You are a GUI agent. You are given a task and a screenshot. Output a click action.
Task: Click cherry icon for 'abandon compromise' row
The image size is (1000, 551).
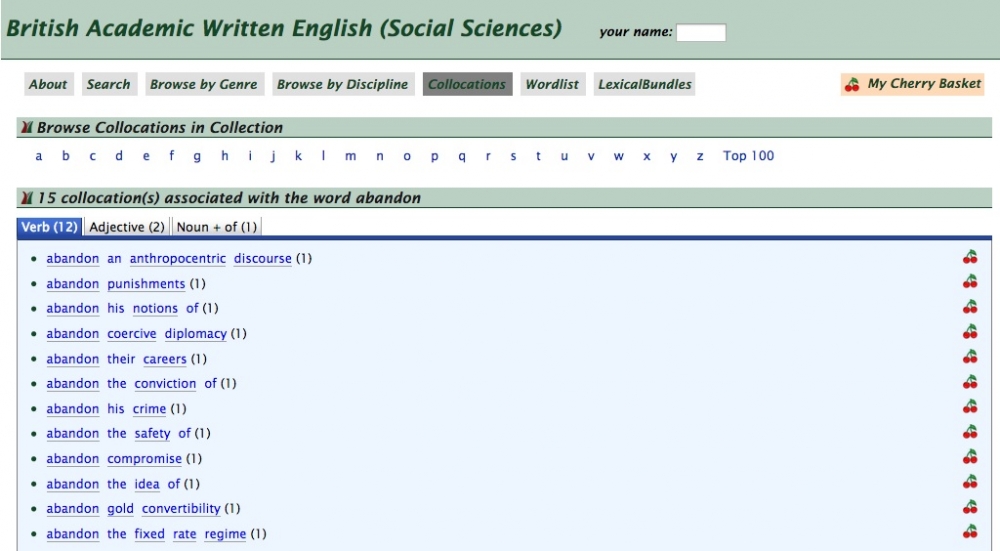(970, 457)
